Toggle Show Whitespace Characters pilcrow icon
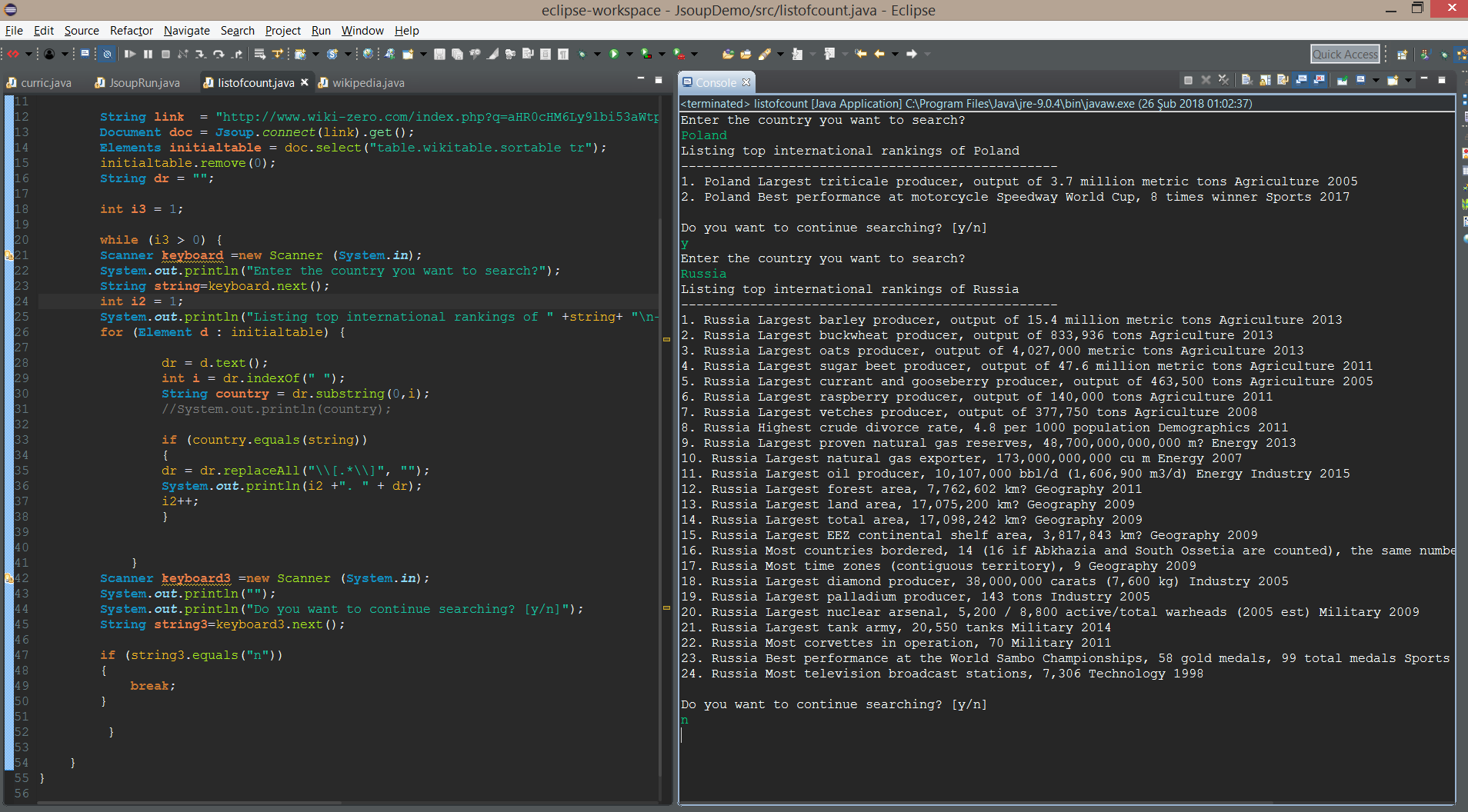 coord(563,54)
